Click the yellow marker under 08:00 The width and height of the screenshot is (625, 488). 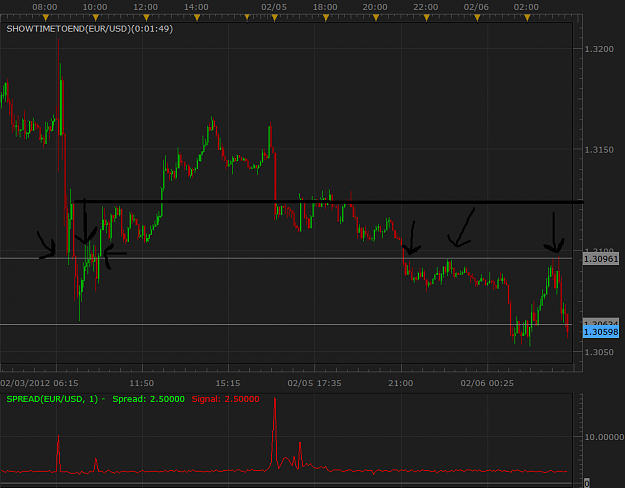click(x=45, y=18)
